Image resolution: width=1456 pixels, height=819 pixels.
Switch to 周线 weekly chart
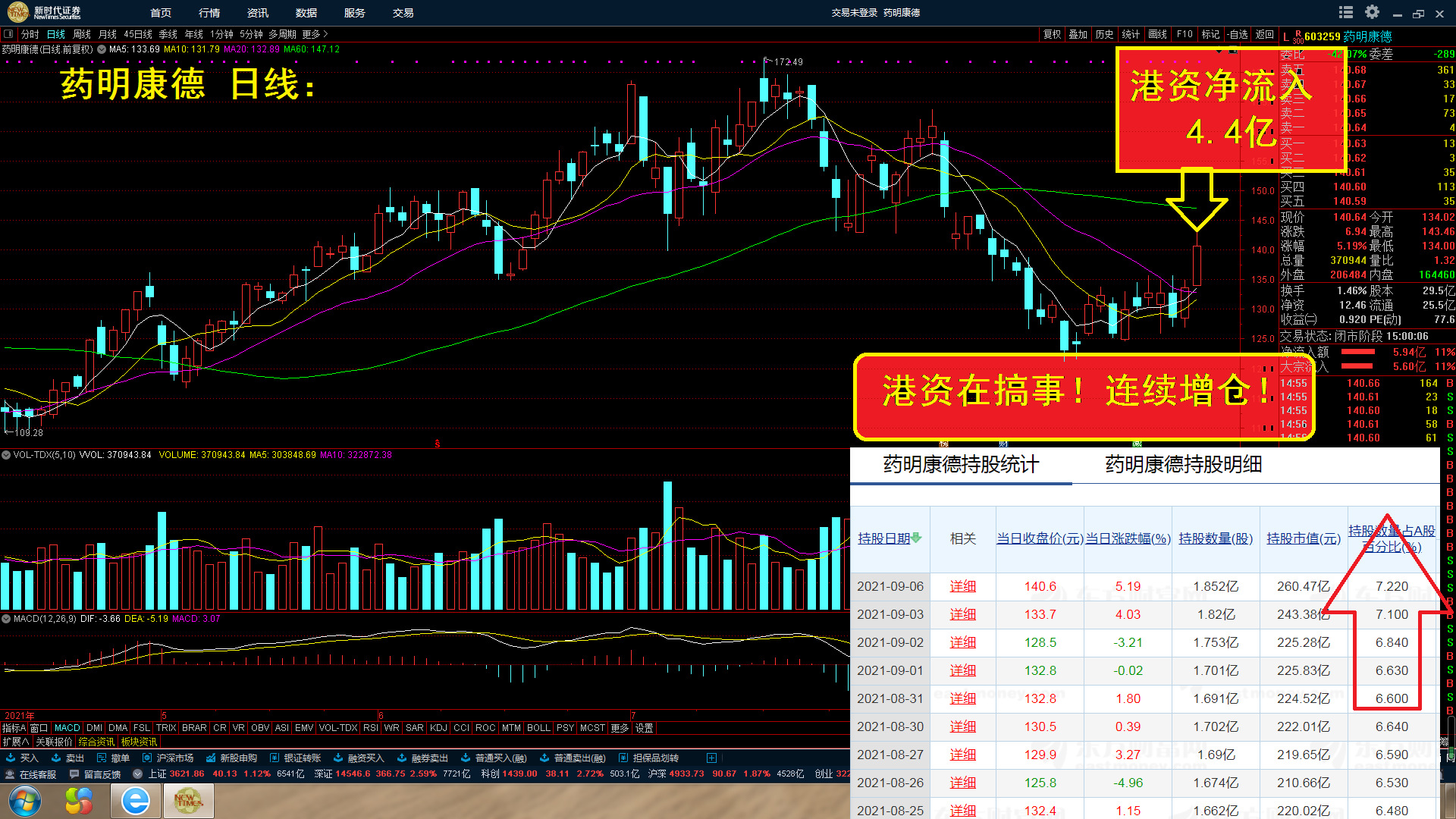click(81, 34)
